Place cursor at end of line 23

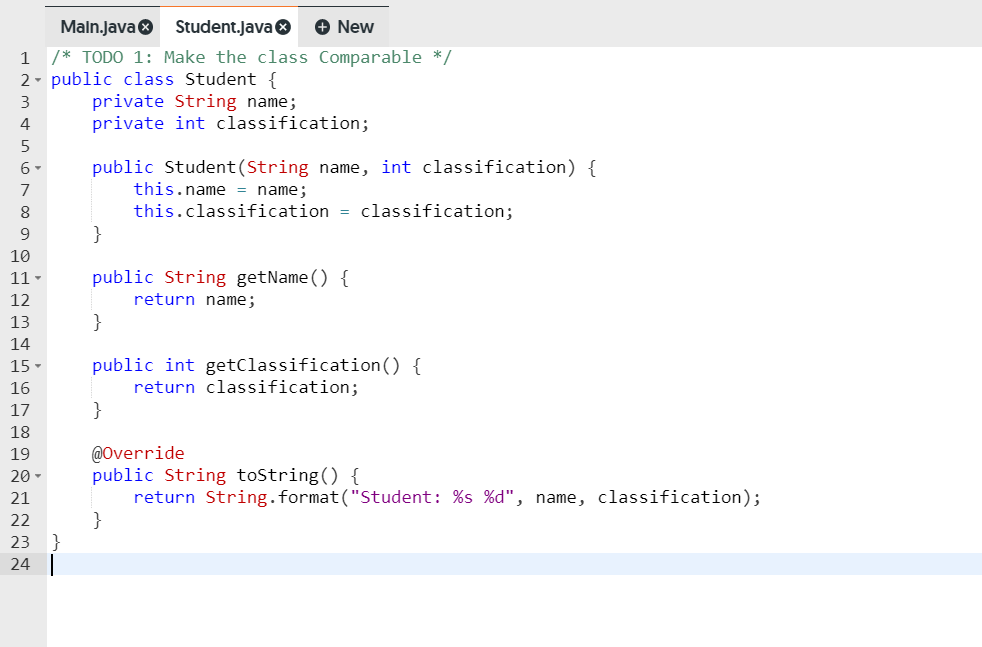(60, 541)
